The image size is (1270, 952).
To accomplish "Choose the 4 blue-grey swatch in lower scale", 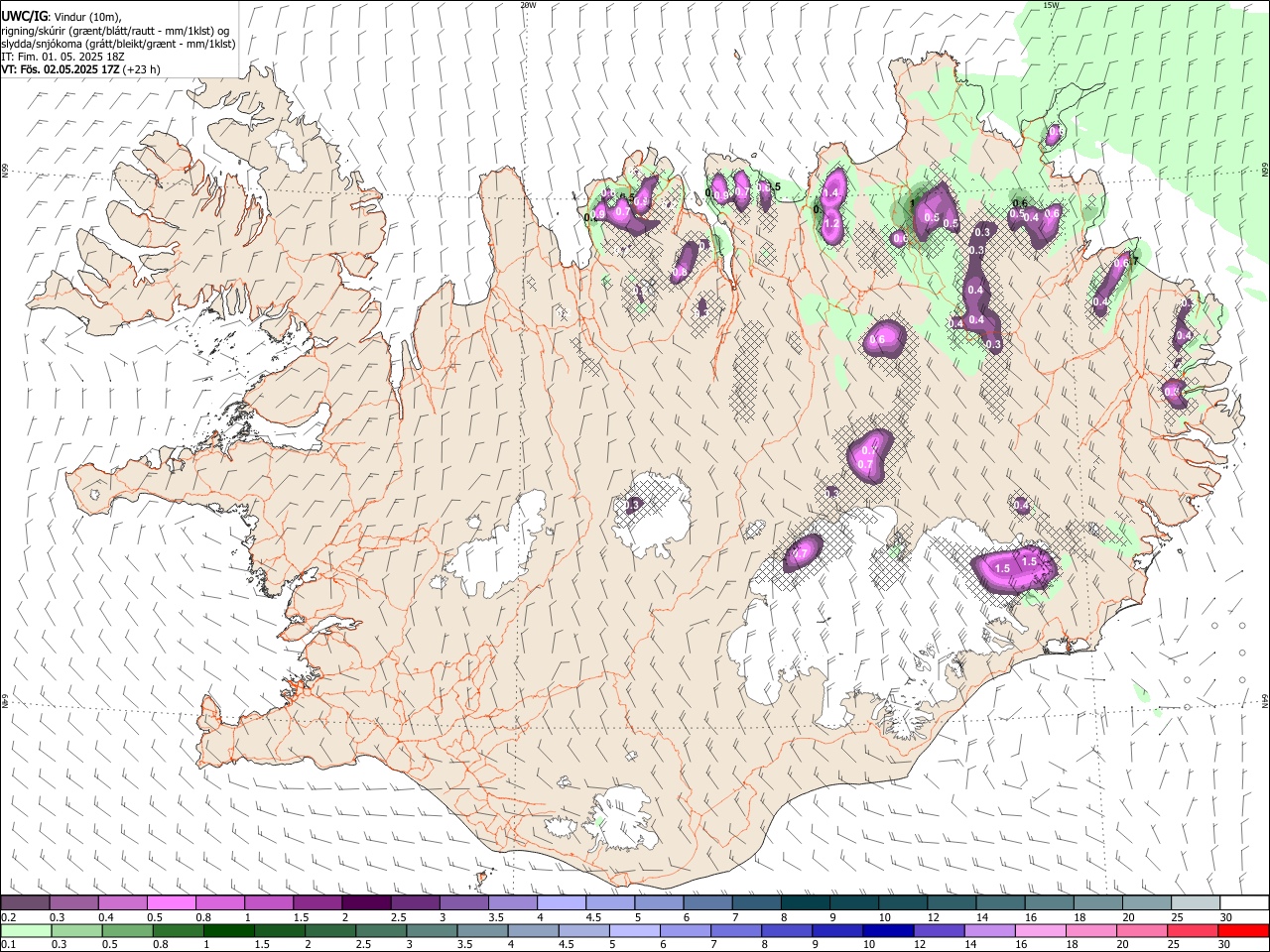I will (x=533, y=931).
